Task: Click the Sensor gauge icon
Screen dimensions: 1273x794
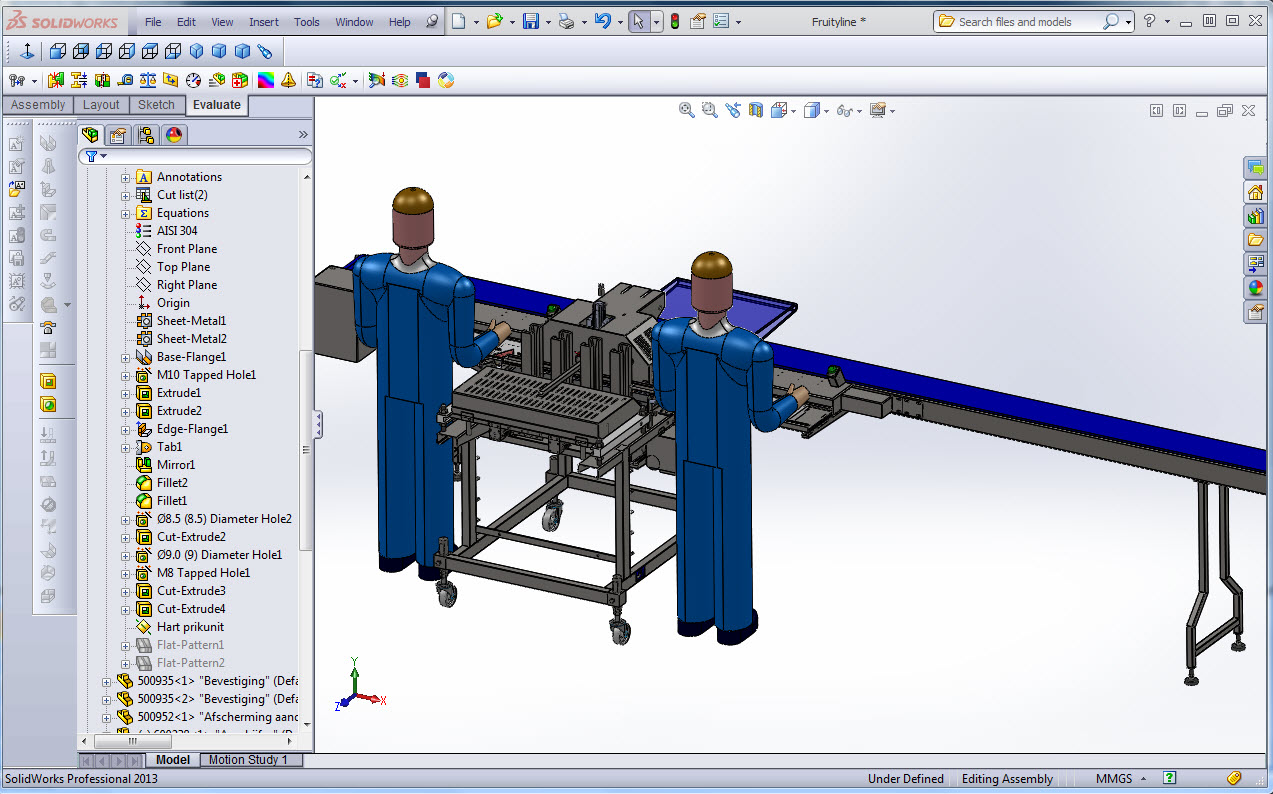Action: tap(194, 80)
